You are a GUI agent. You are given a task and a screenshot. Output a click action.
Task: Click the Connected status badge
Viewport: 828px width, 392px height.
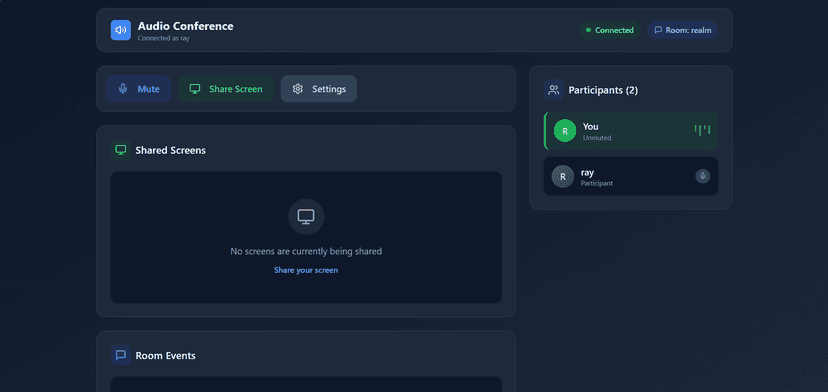click(x=610, y=30)
